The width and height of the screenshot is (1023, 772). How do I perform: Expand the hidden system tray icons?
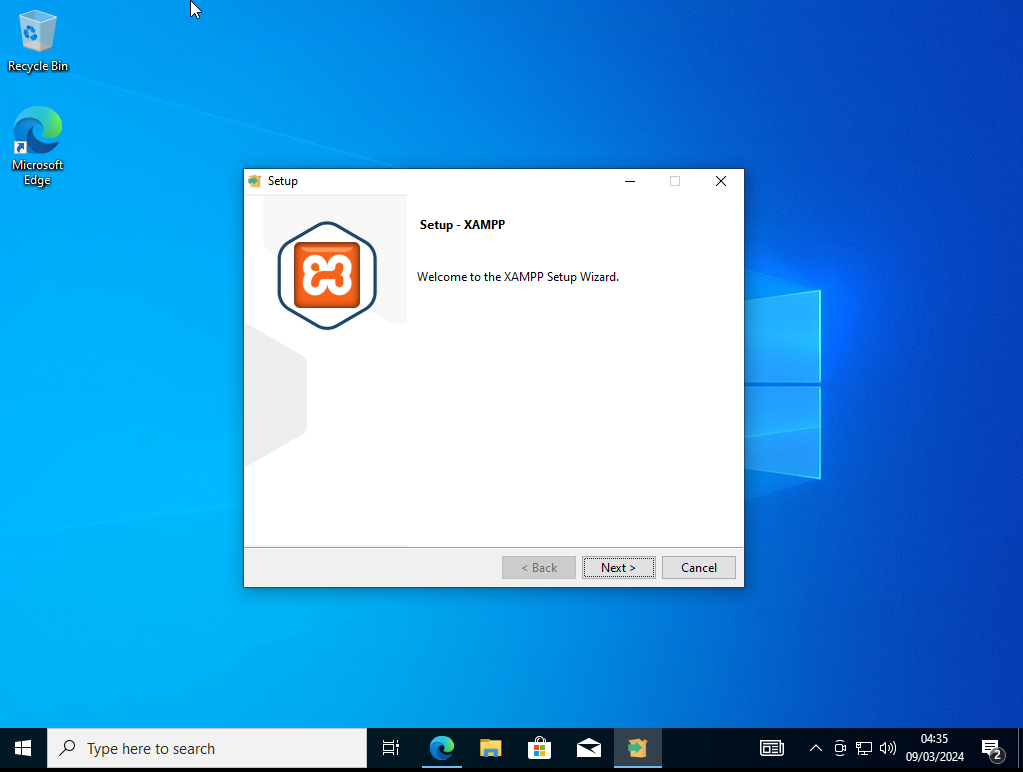click(x=815, y=748)
